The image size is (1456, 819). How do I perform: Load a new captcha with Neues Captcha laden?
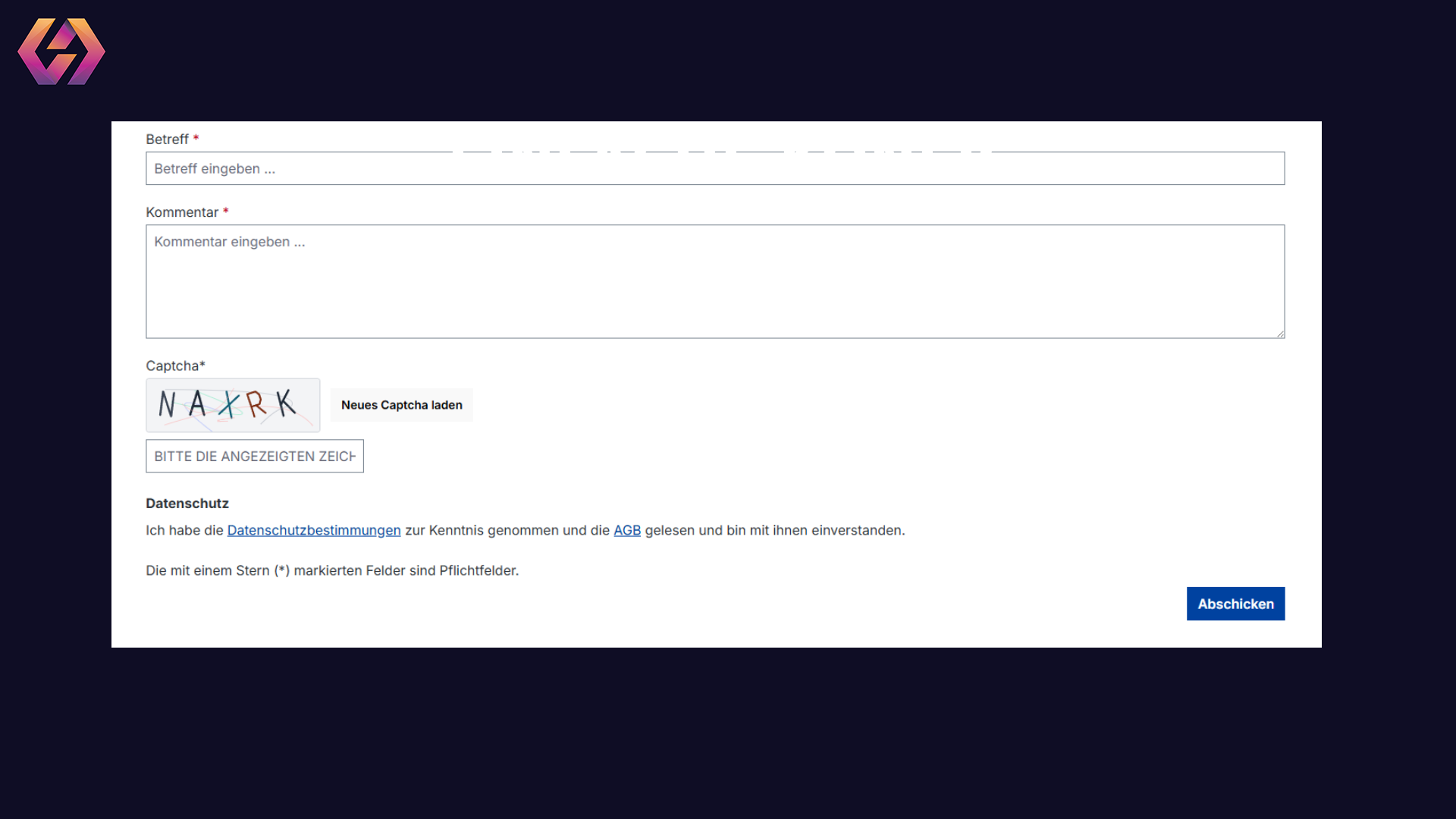pos(401,405)
